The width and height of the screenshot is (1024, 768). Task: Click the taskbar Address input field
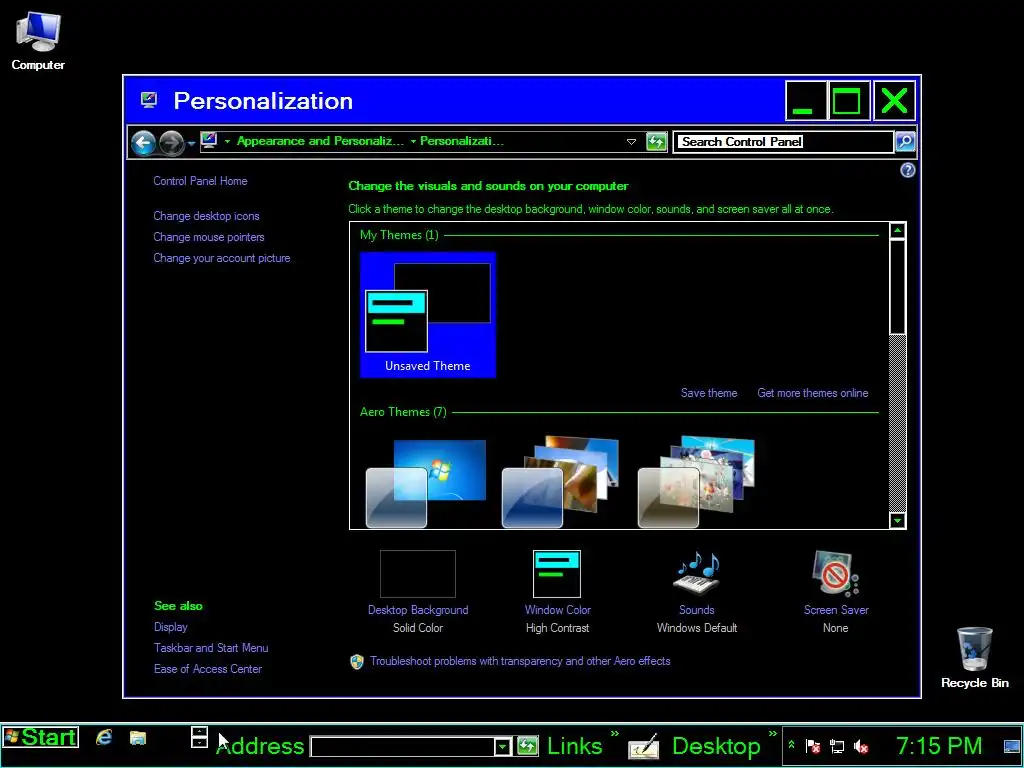[x=403, y=746]
